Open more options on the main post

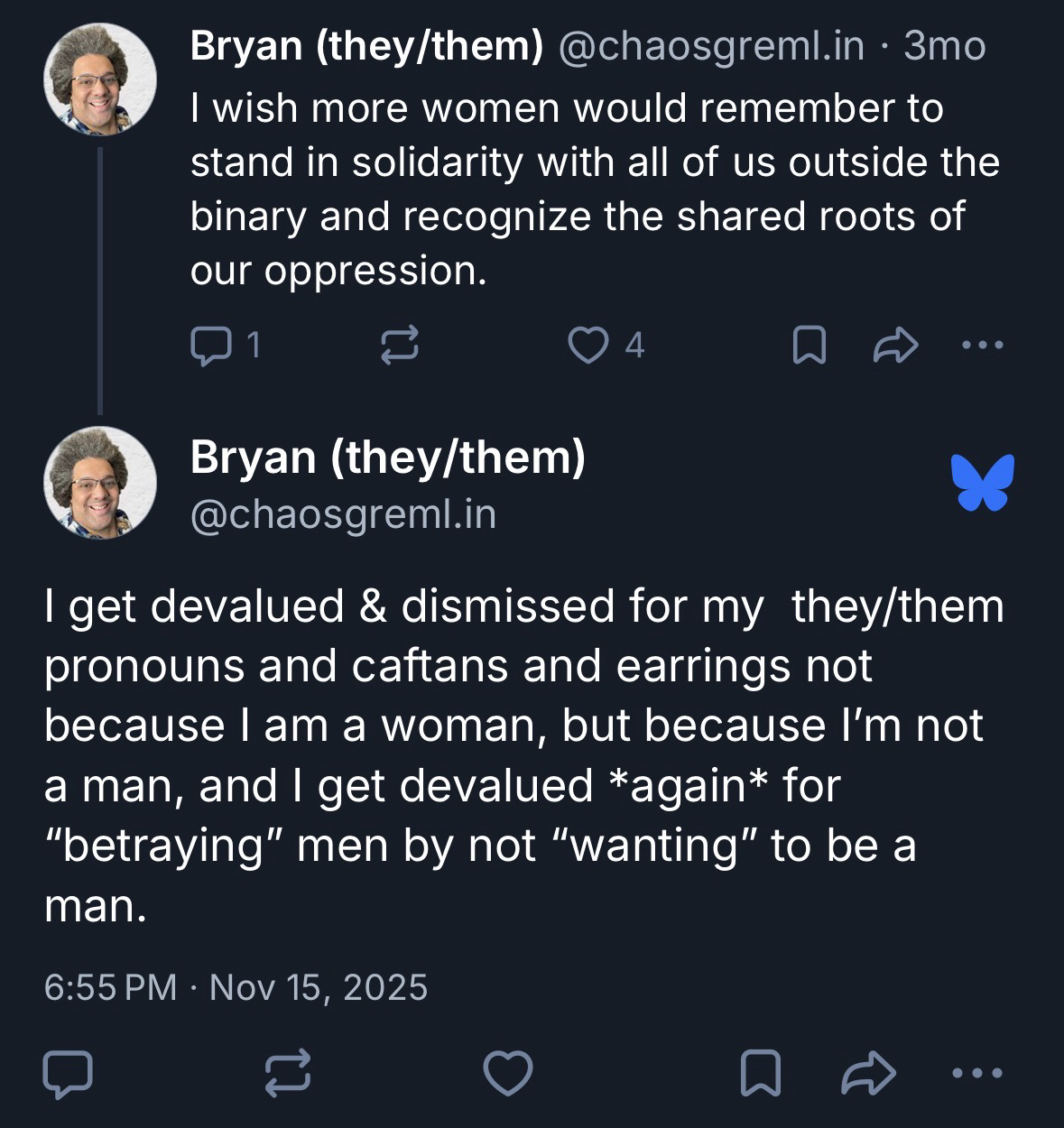point(977,1073)
